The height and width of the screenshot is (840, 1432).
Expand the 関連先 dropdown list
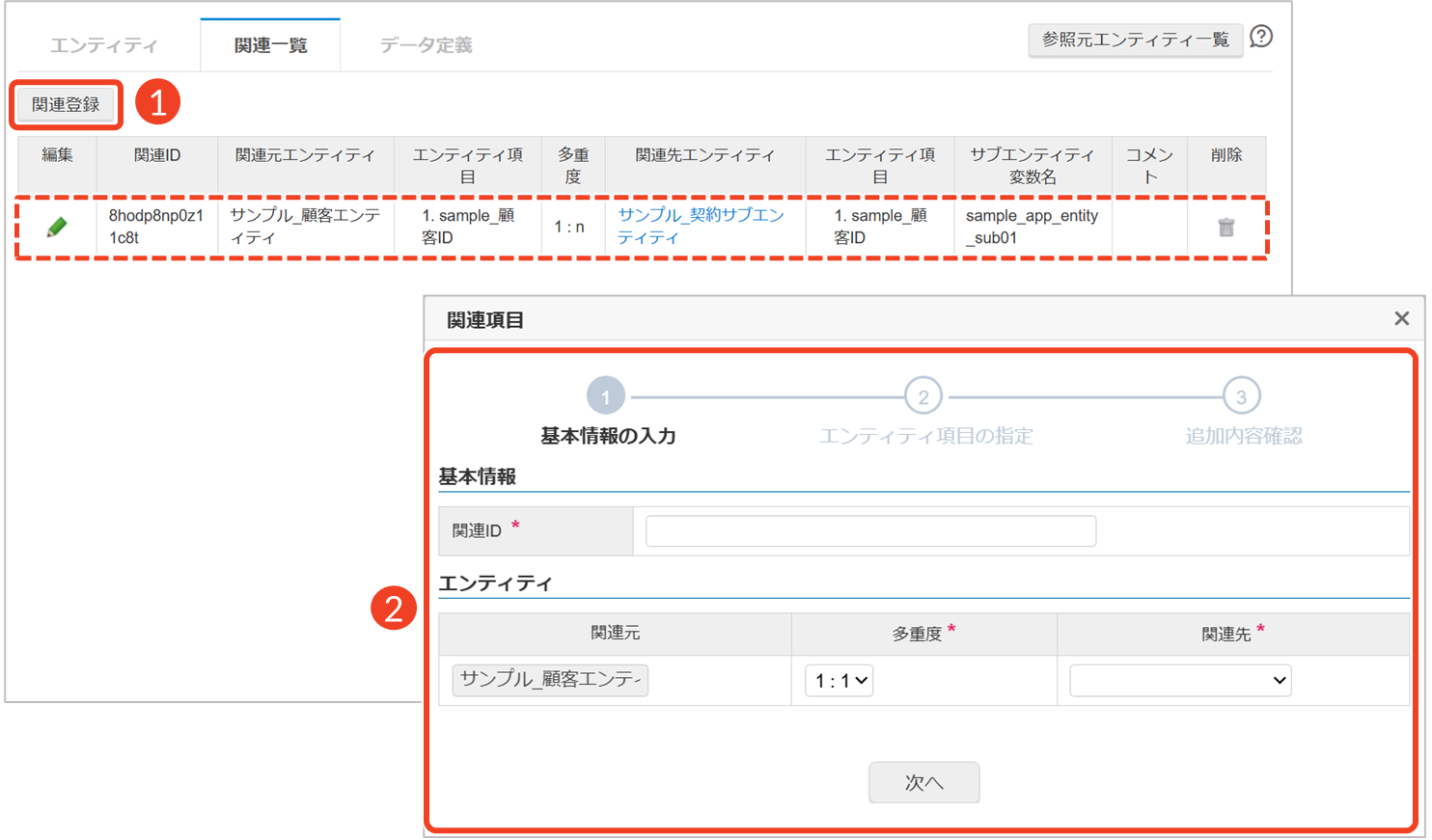1179,681
